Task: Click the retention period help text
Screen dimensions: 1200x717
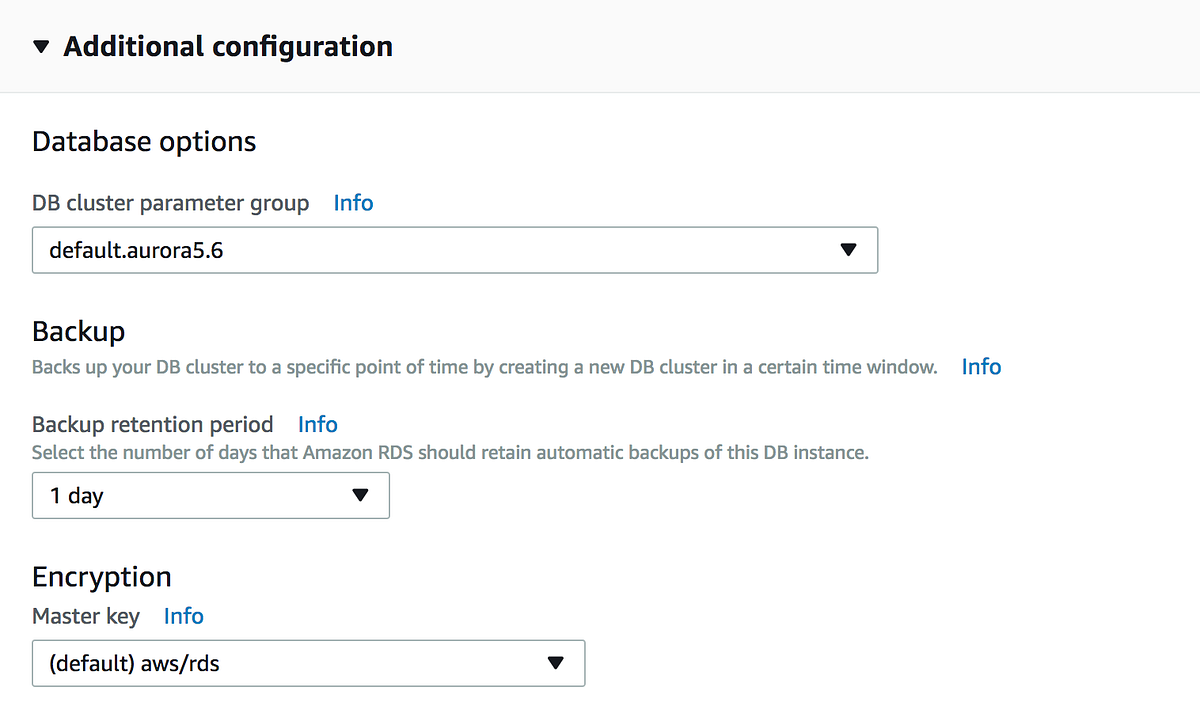Action: click(450, 452)
